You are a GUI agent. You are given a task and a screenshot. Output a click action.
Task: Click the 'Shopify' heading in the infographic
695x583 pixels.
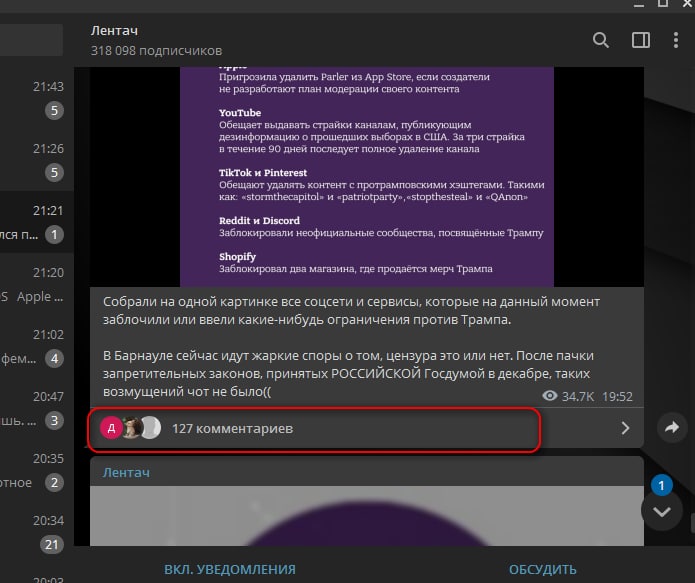pyautogui.click(x=237, y=257)
